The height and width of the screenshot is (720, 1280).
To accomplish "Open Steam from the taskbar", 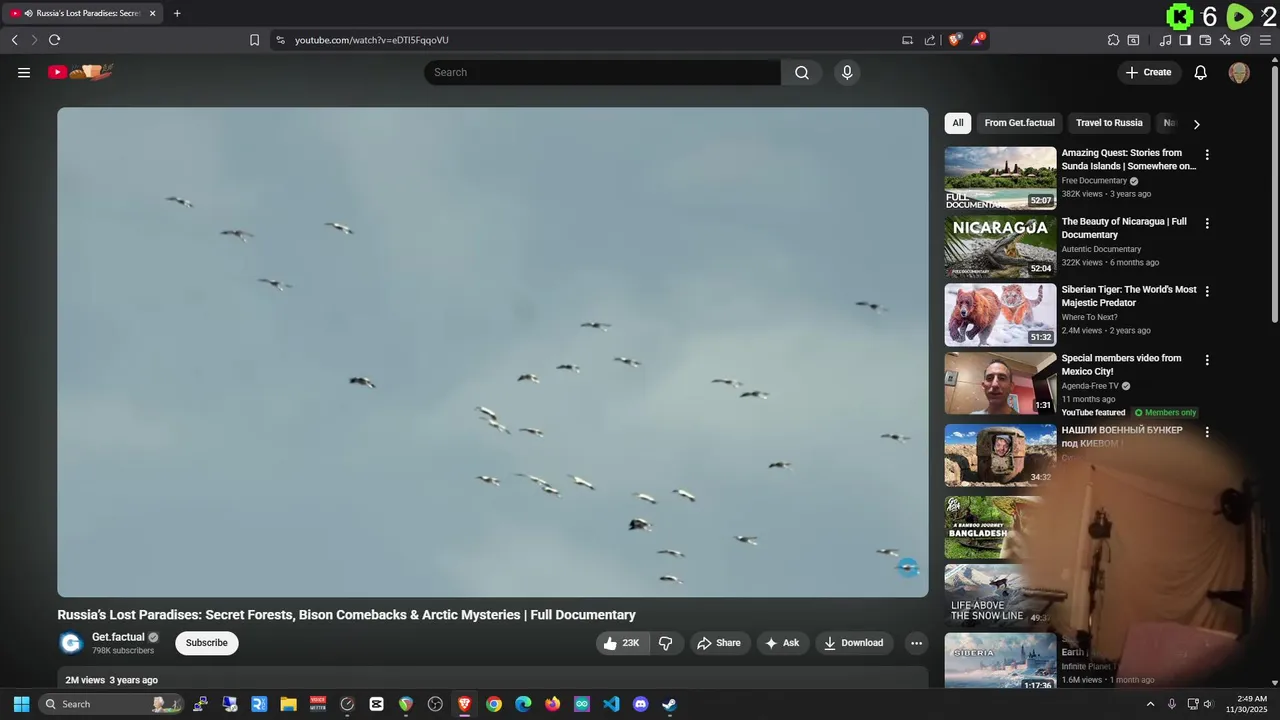I will (670, 704).
